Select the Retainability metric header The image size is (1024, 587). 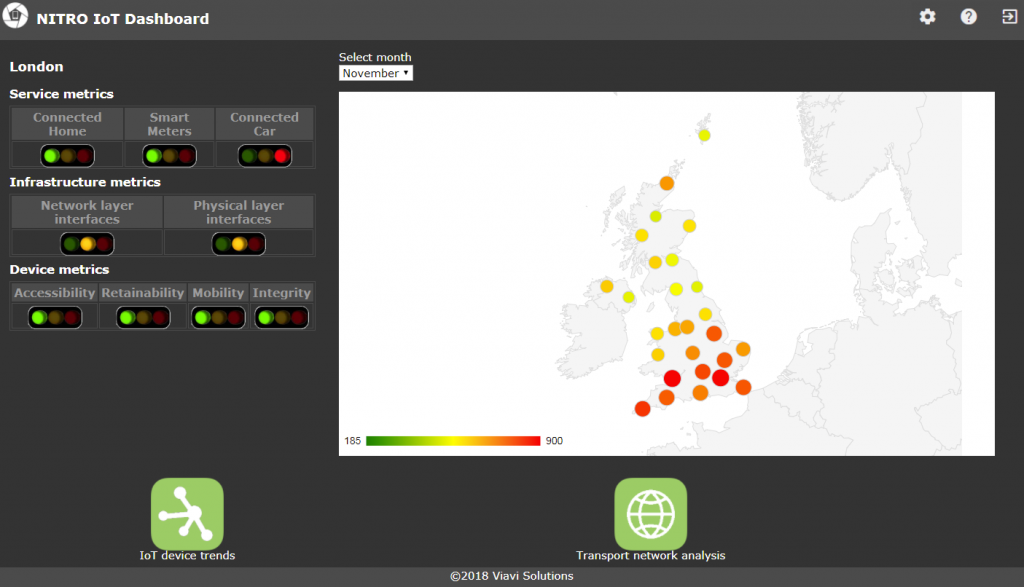tap(143, 293)
